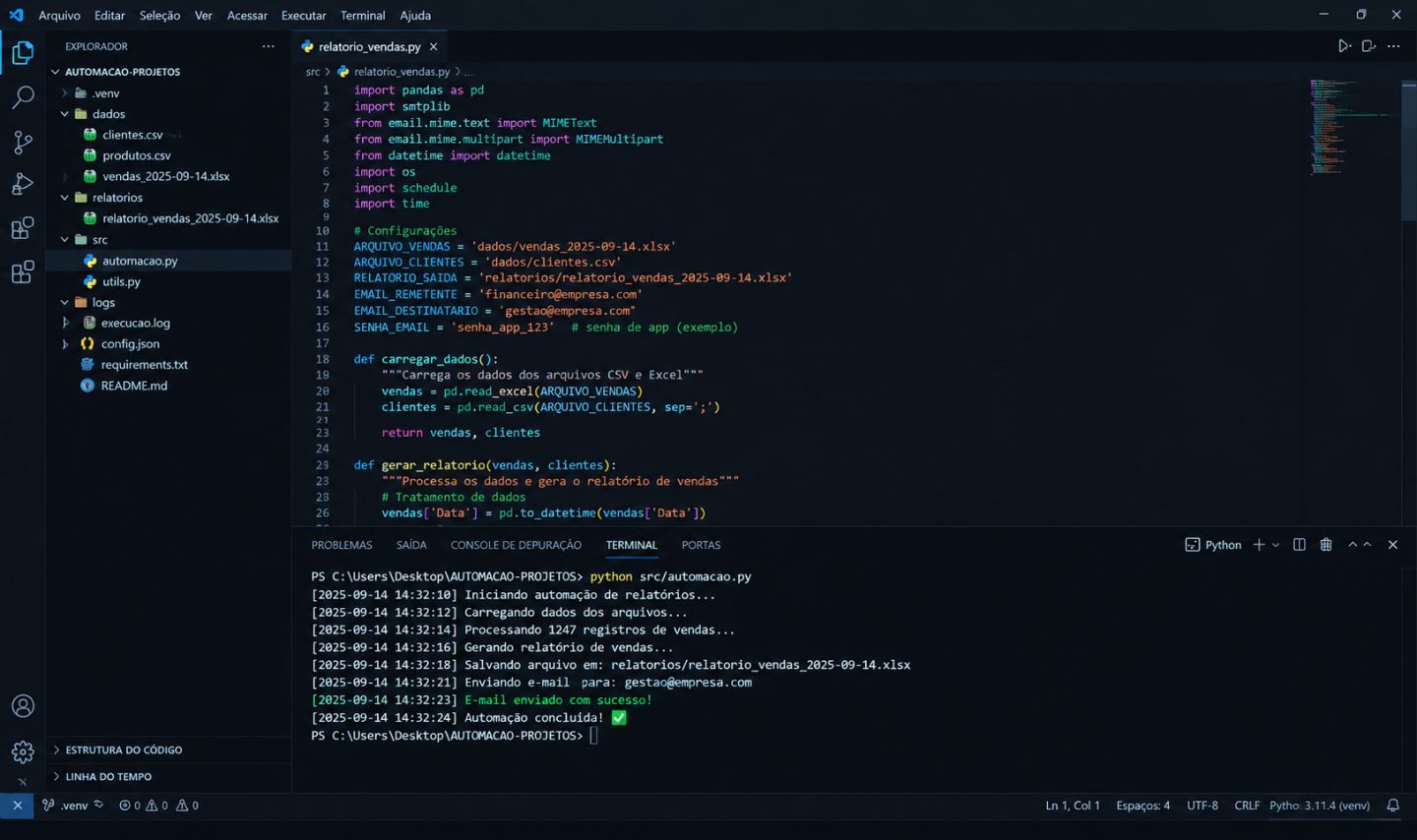Kill terminal with the trash icon
1417x840 pixels.
[1326, 545]
